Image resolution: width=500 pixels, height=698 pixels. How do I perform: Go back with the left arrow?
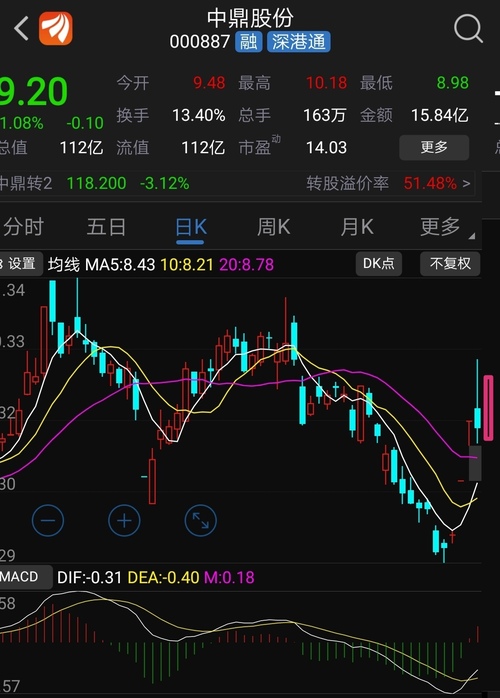pos(21,28)
